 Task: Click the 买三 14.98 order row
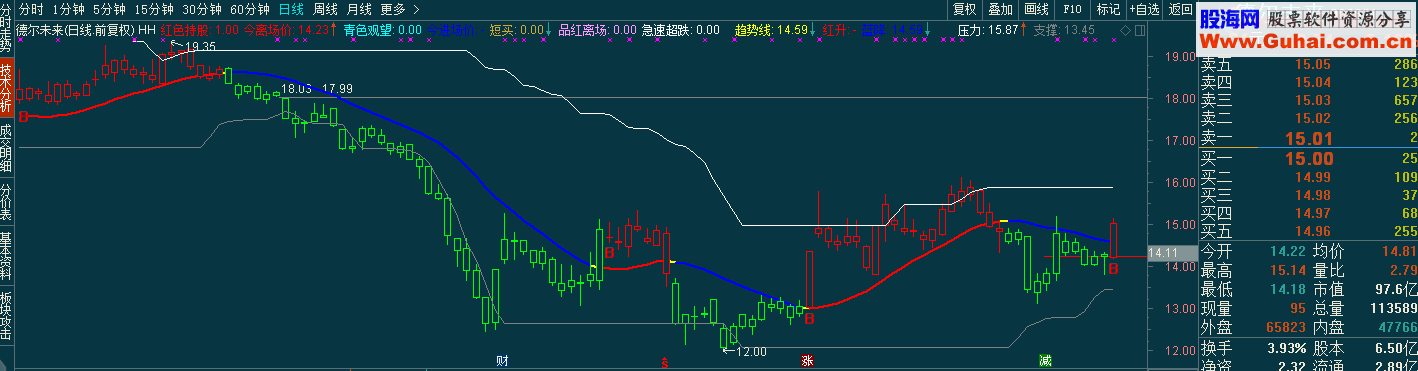[1309, 195]
